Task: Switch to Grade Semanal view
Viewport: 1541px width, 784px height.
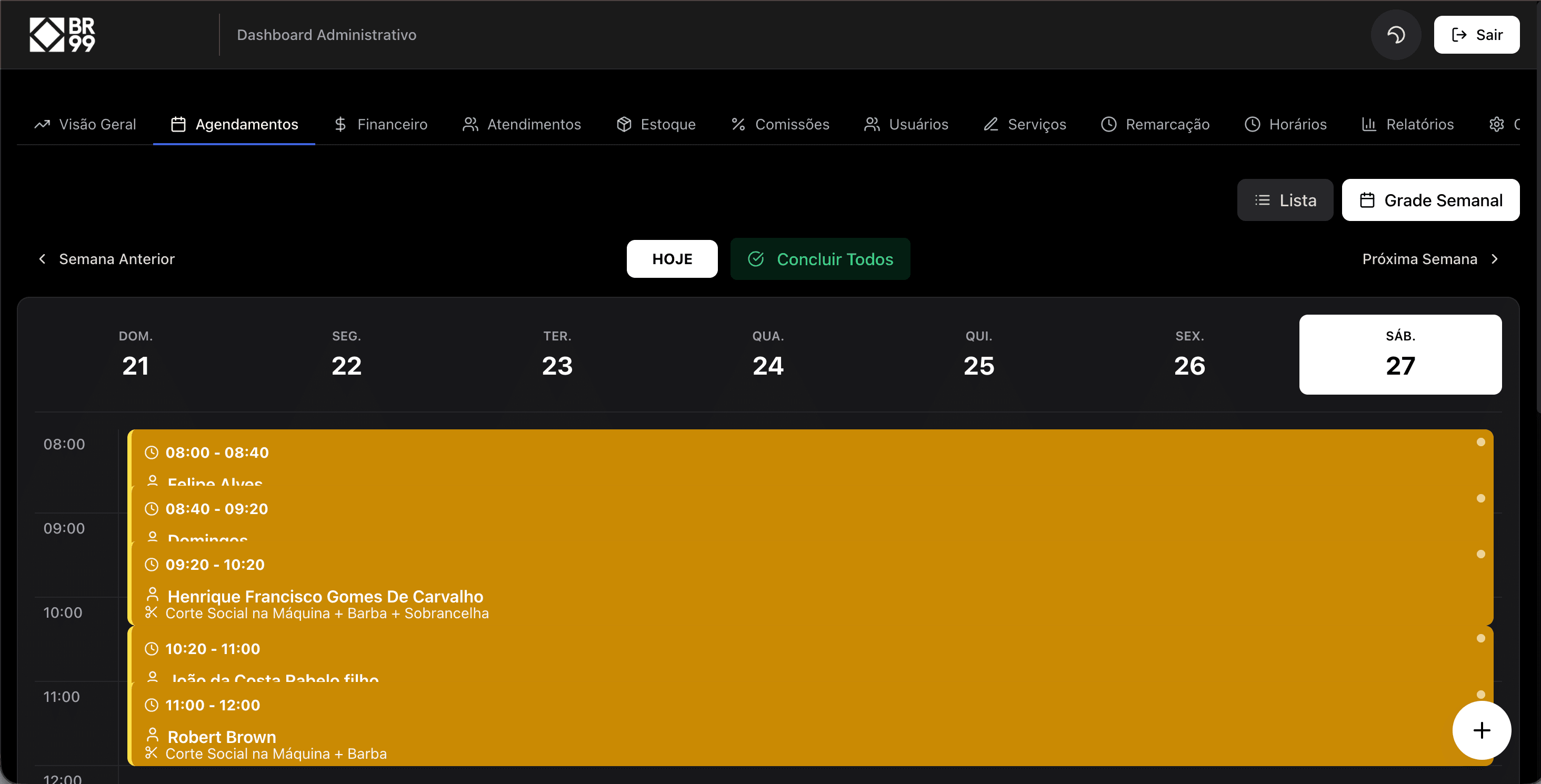Action: [1430, 200]
